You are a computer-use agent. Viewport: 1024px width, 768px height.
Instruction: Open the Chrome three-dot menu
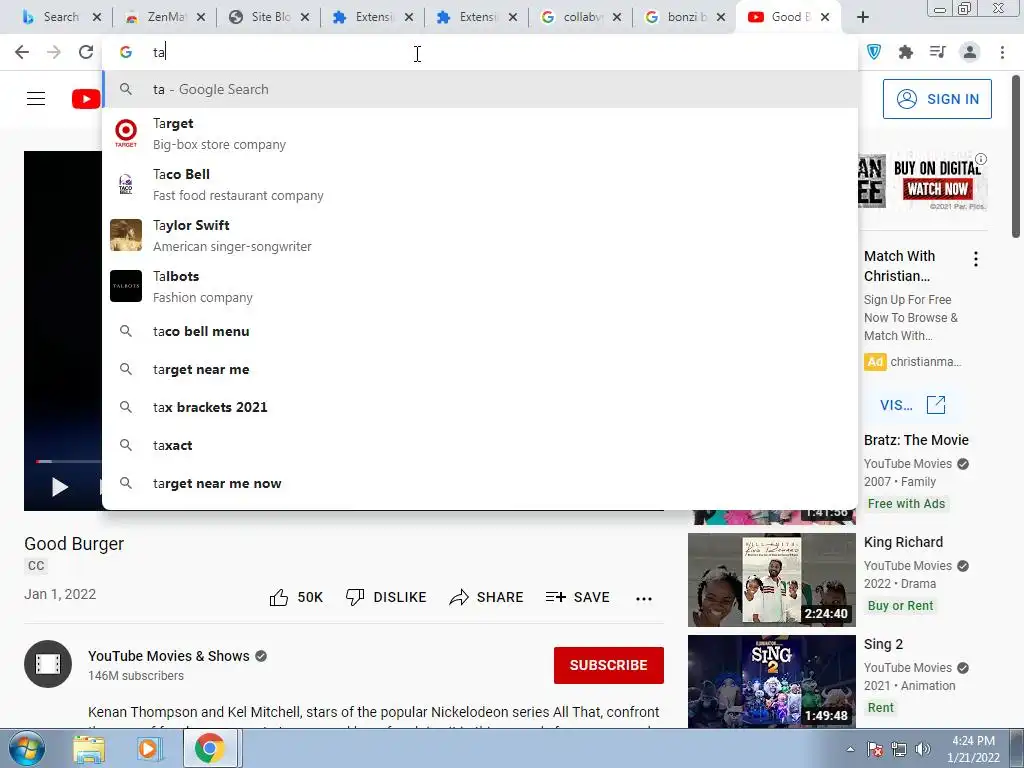[1002, 52]
